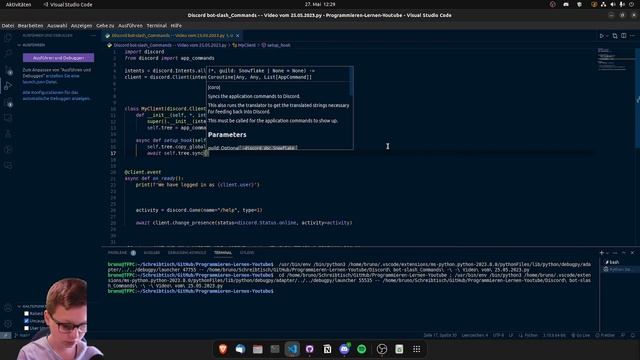Click the date and clock in top bar
The width and height of the screenshot is (640, 360).
[x=320, y=4]
